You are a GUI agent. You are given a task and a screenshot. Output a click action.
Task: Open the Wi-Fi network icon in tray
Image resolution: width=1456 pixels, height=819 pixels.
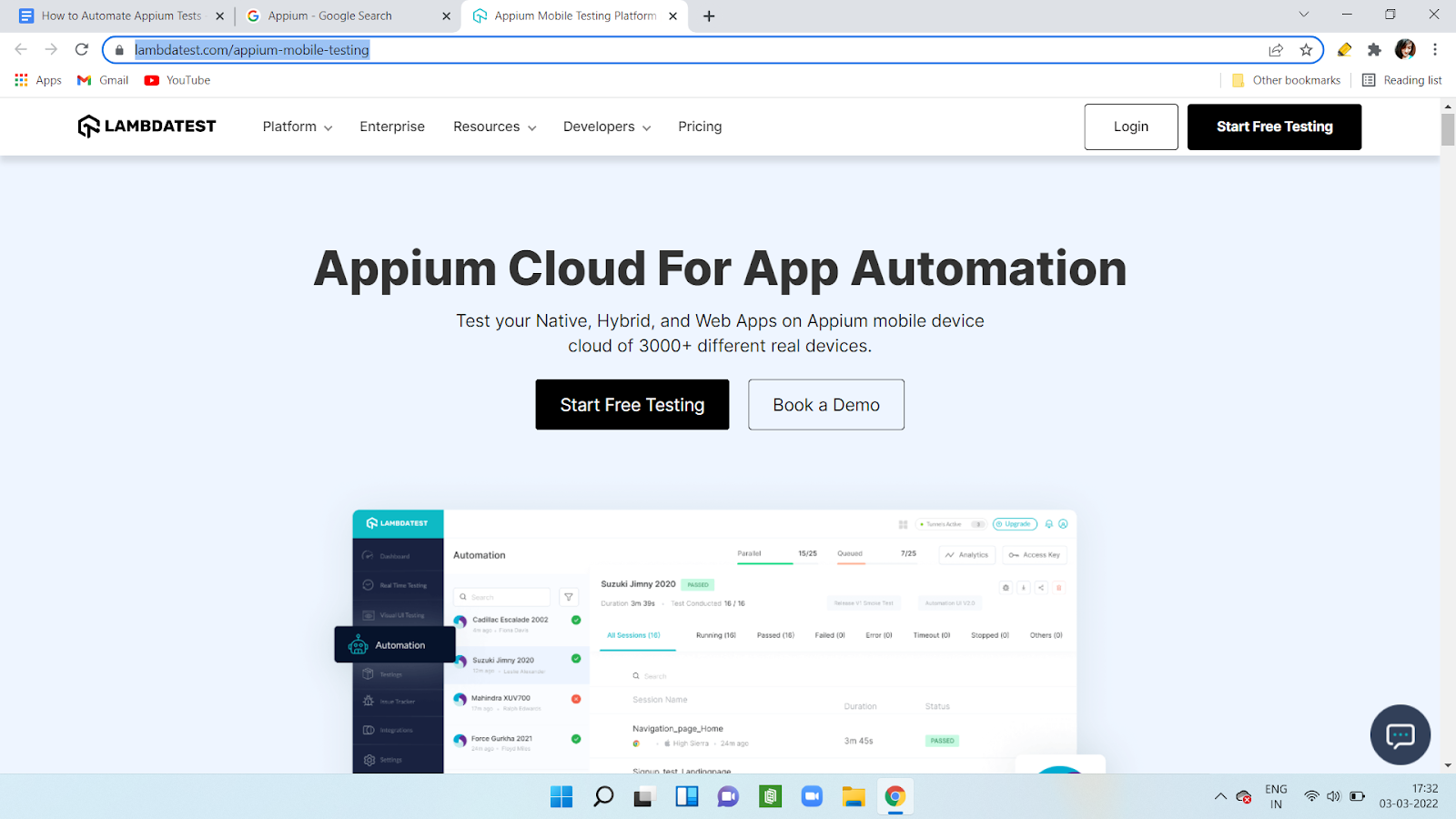[1311, 796]
